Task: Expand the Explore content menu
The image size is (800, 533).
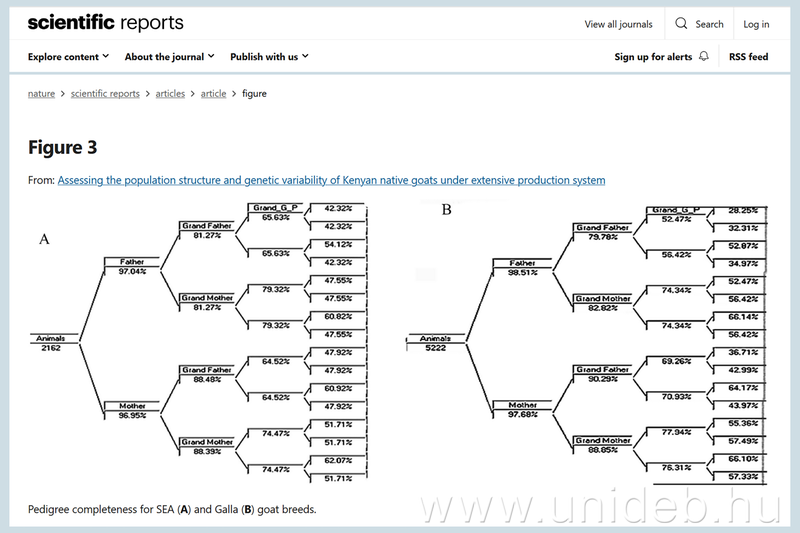Action: (69, 57)
